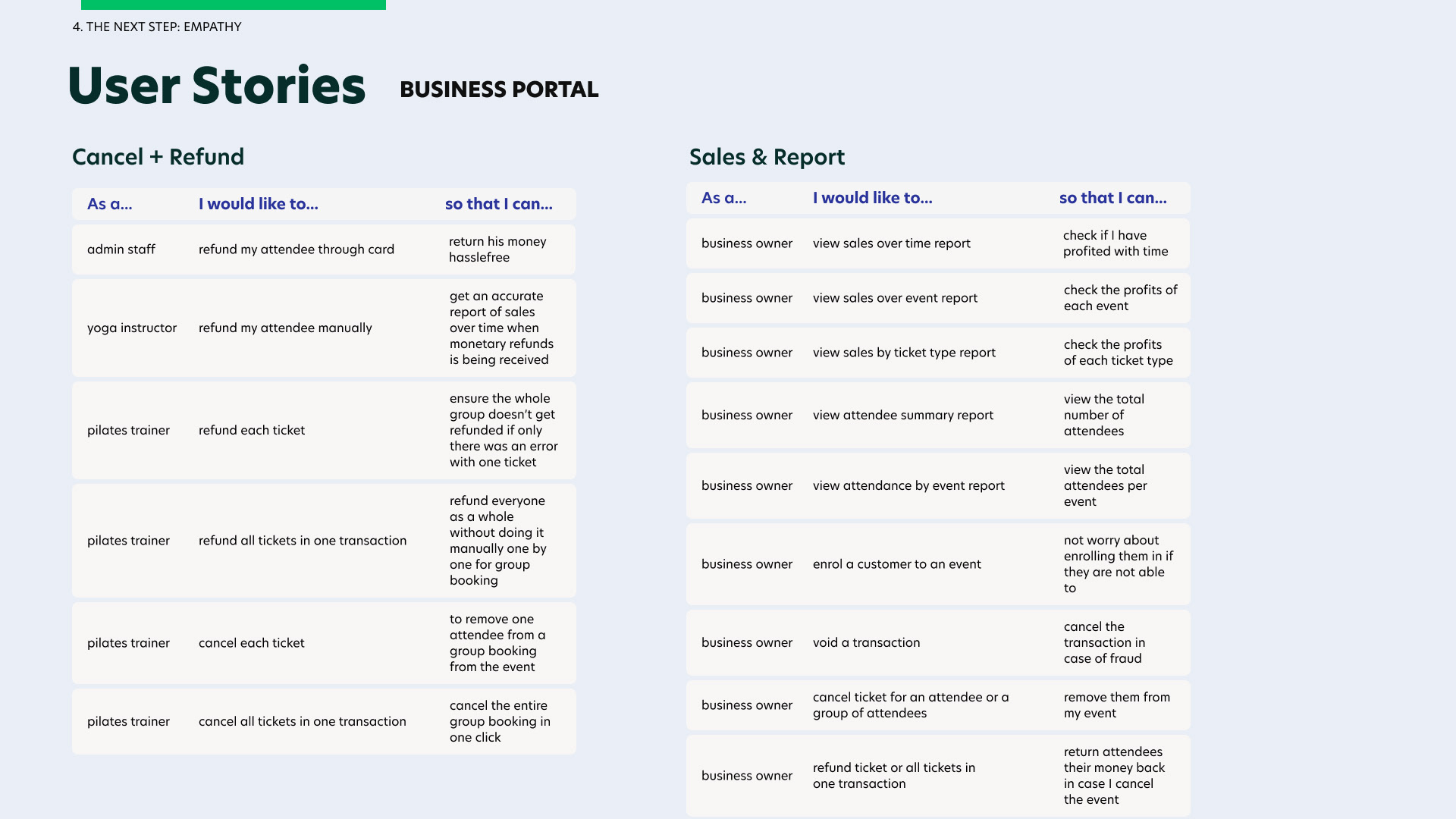This screenshot has width=1456, height=819.
Task: Select the BUSINESS PORTAL subtitle
Action: (499, 89)
